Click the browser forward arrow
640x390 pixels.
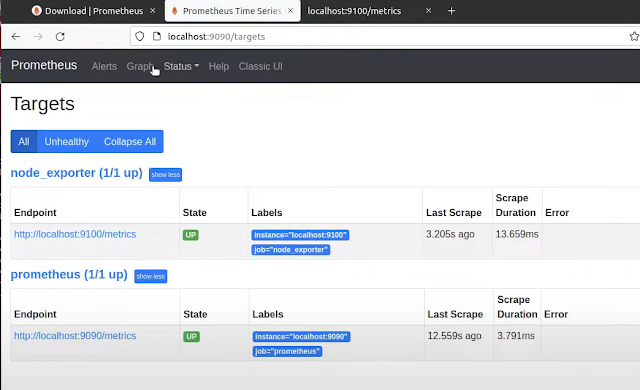38,37
